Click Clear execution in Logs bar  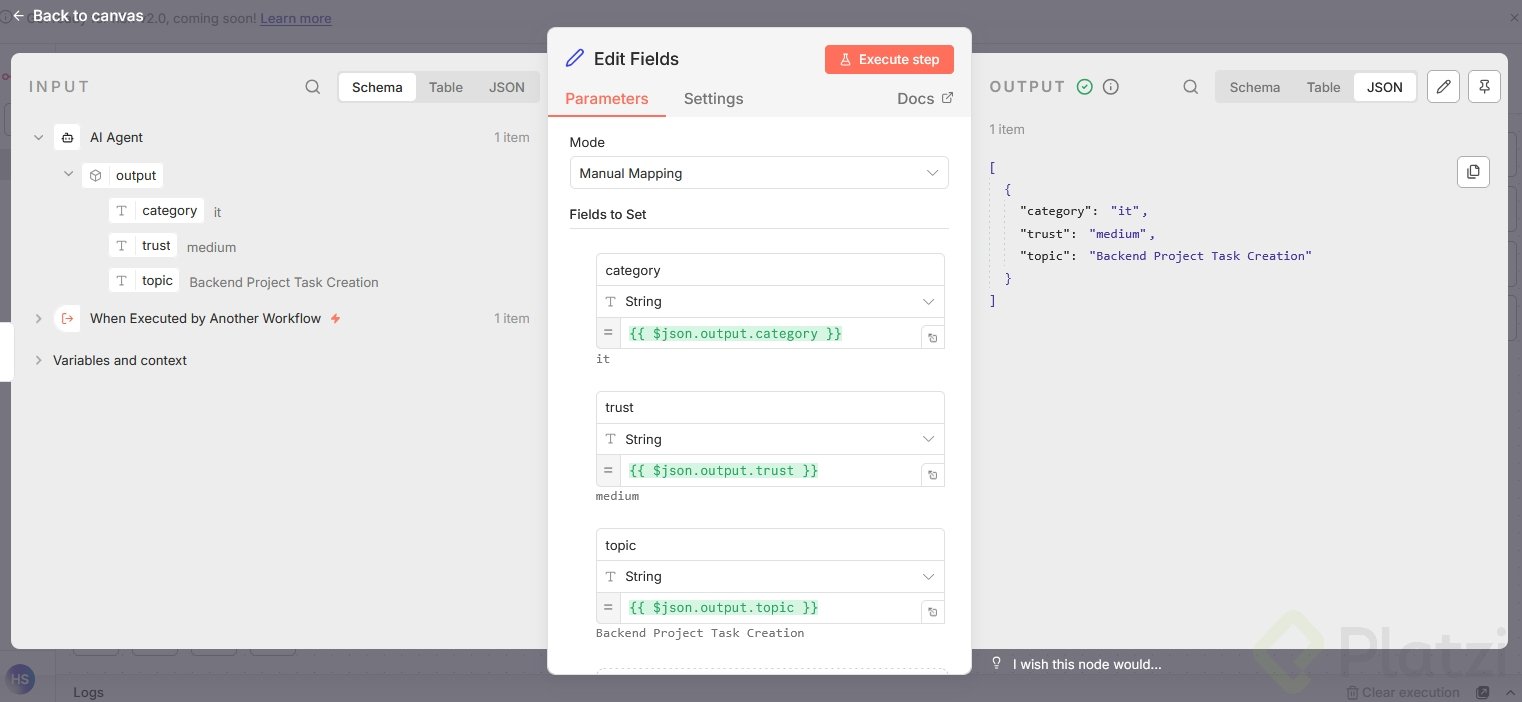click(1403, 692)
